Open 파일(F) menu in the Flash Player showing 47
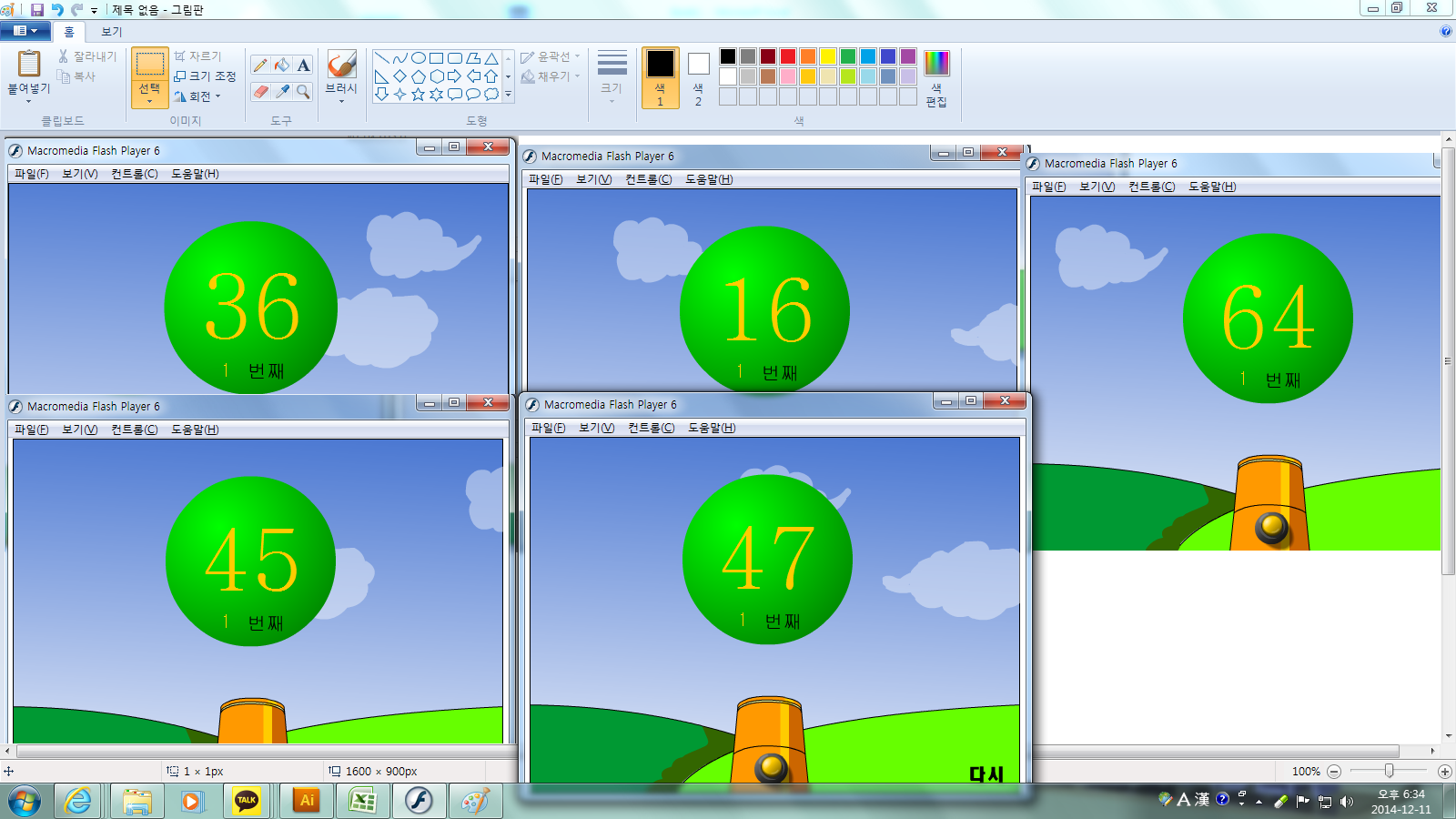Screen dimensions: 1456x819 548,428
